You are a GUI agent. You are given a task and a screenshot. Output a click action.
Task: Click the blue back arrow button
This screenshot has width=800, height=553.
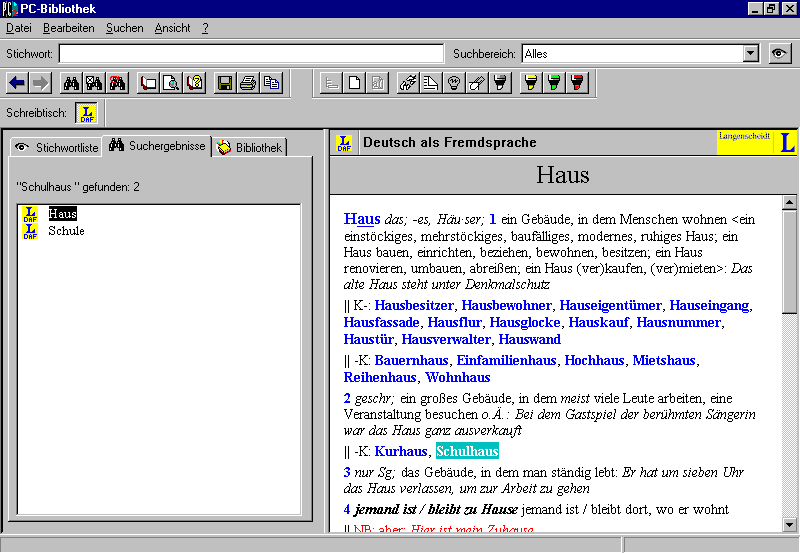[x=17, y=83]
